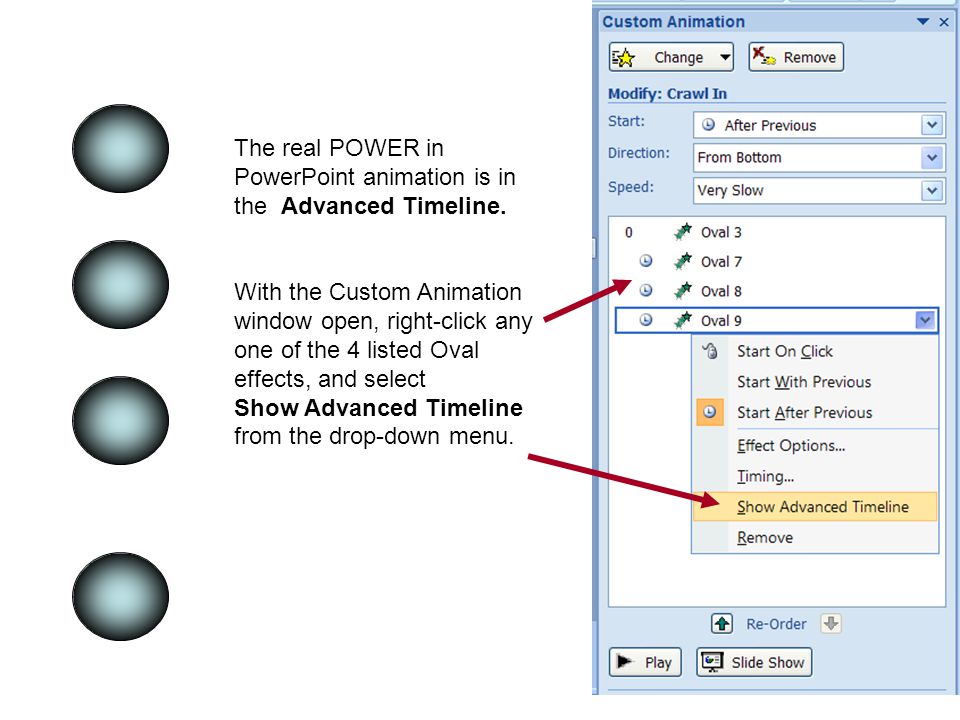The image size is (960, 720).
Task: Click the Play button
Action: pyautogui.click(x=645, y=662)
